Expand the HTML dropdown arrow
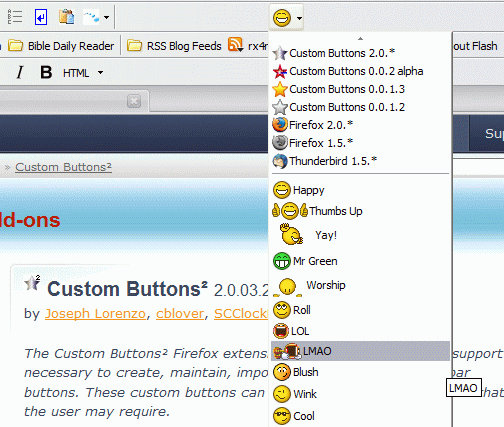 100,72
